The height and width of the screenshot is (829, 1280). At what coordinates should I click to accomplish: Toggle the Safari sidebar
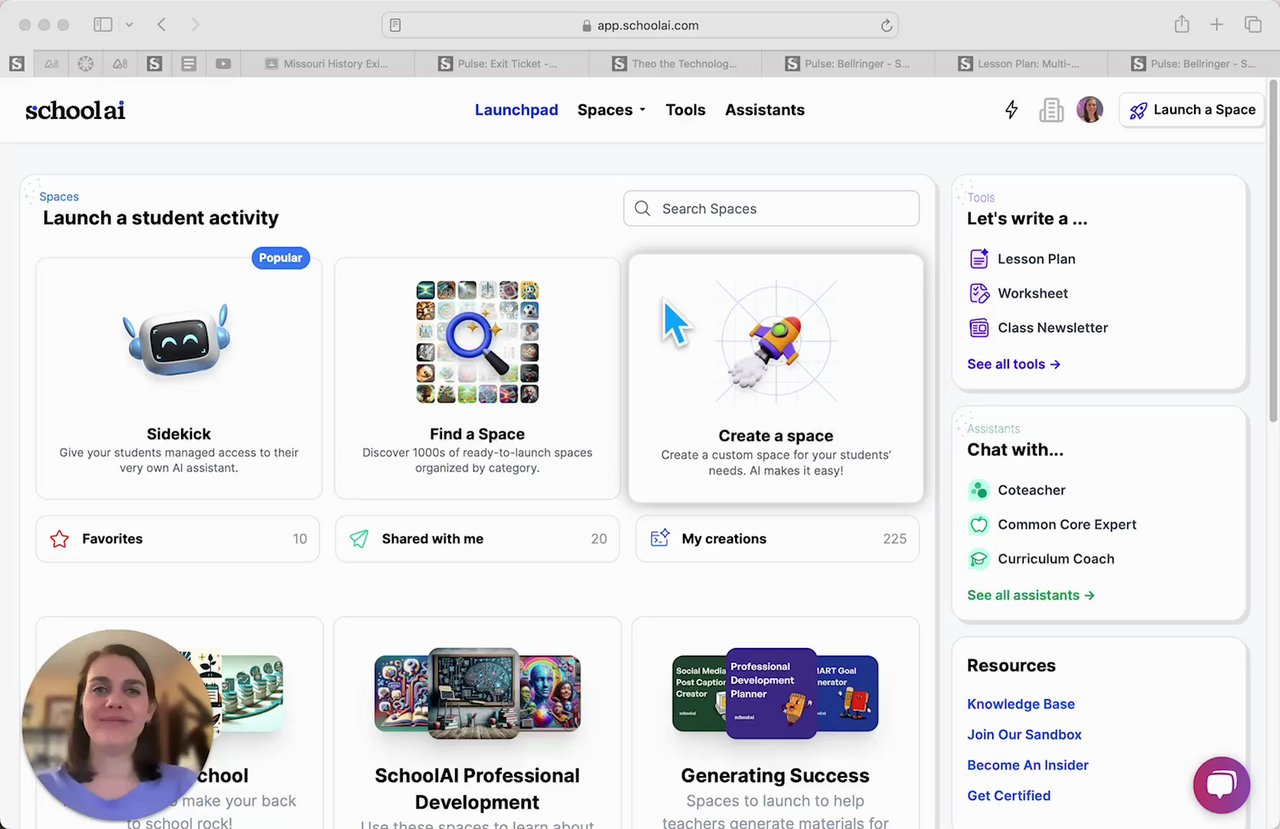coord(103,25)
